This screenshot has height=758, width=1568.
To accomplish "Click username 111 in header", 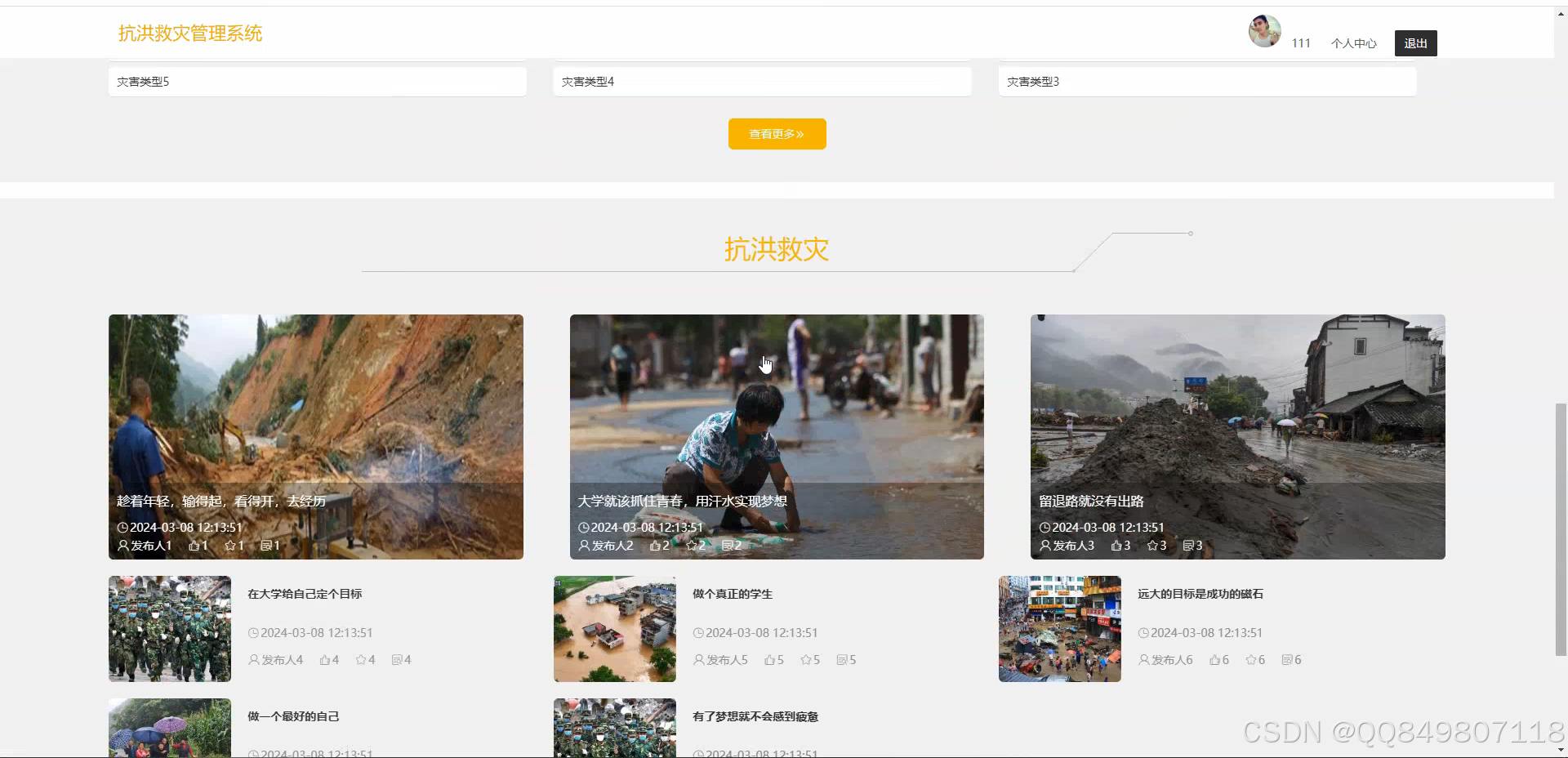I will pyautogui.click(x=1301, y=43).
